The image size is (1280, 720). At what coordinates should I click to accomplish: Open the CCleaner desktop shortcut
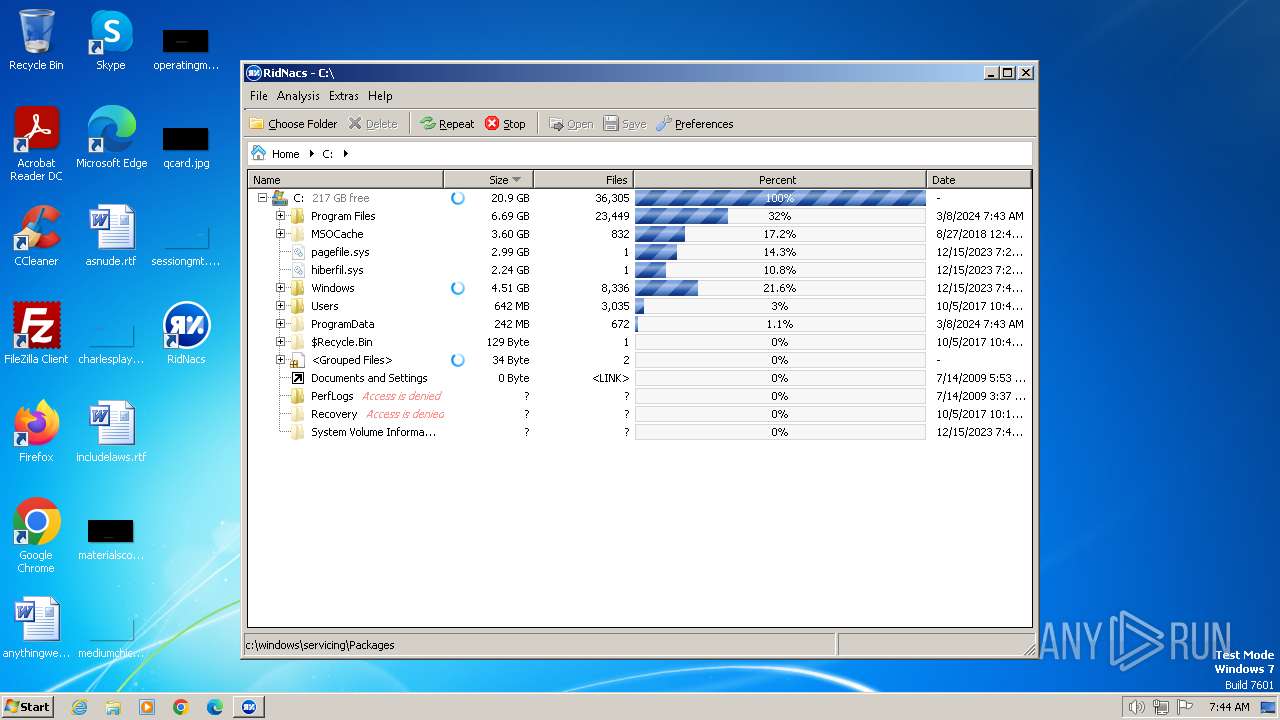[36, 236]
